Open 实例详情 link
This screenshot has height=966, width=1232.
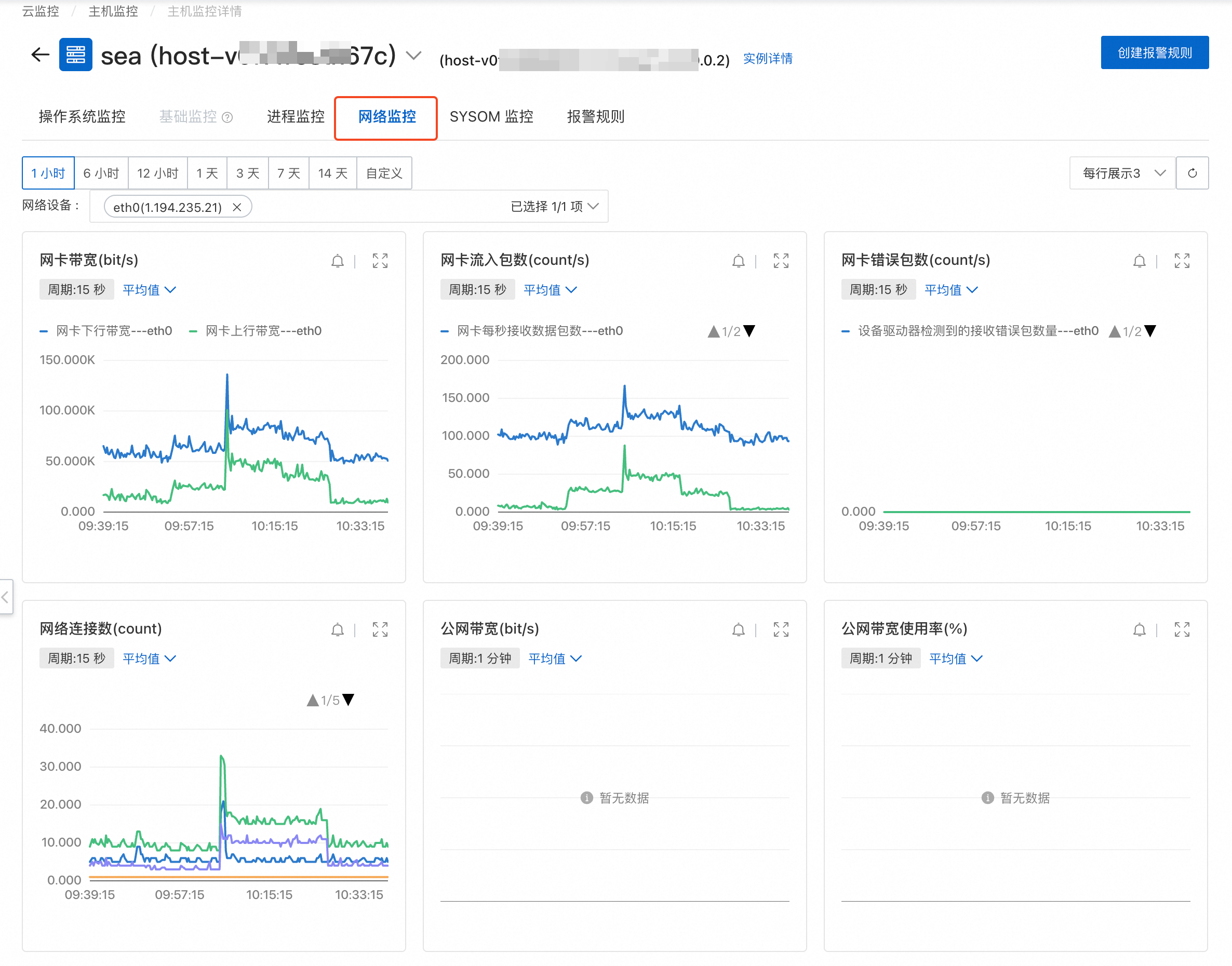pyautogui.click(x=767, y=58)
